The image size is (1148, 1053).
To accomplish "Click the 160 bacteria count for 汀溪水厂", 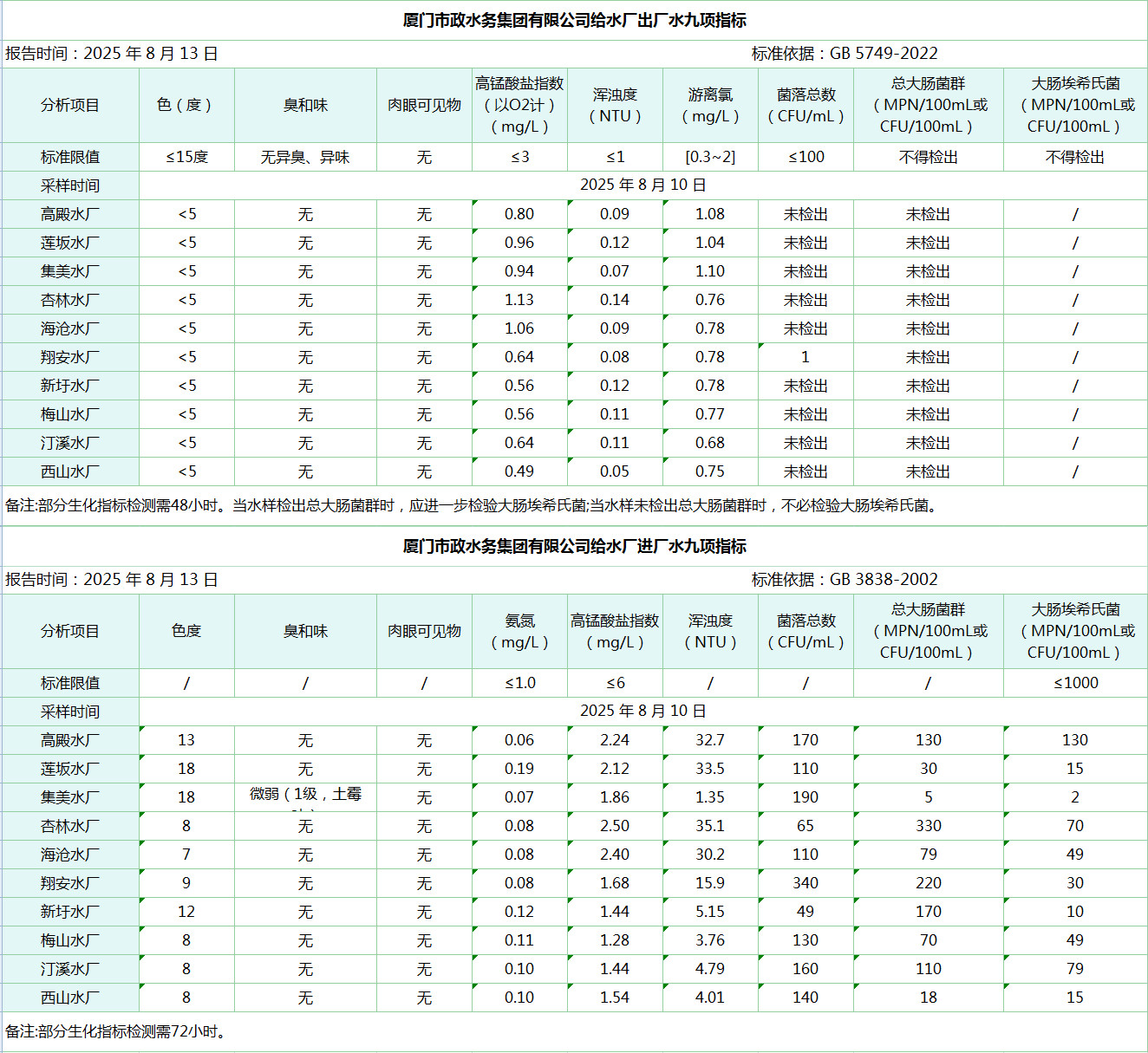I will point(806,969).
